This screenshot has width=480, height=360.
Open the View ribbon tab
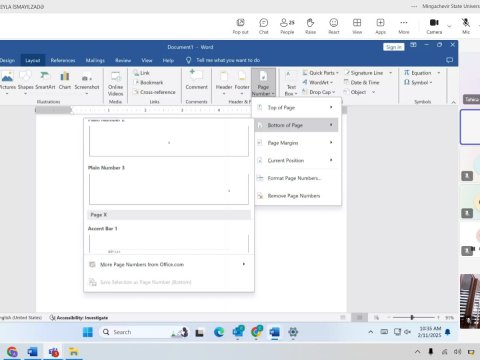[x=147, y=60]
